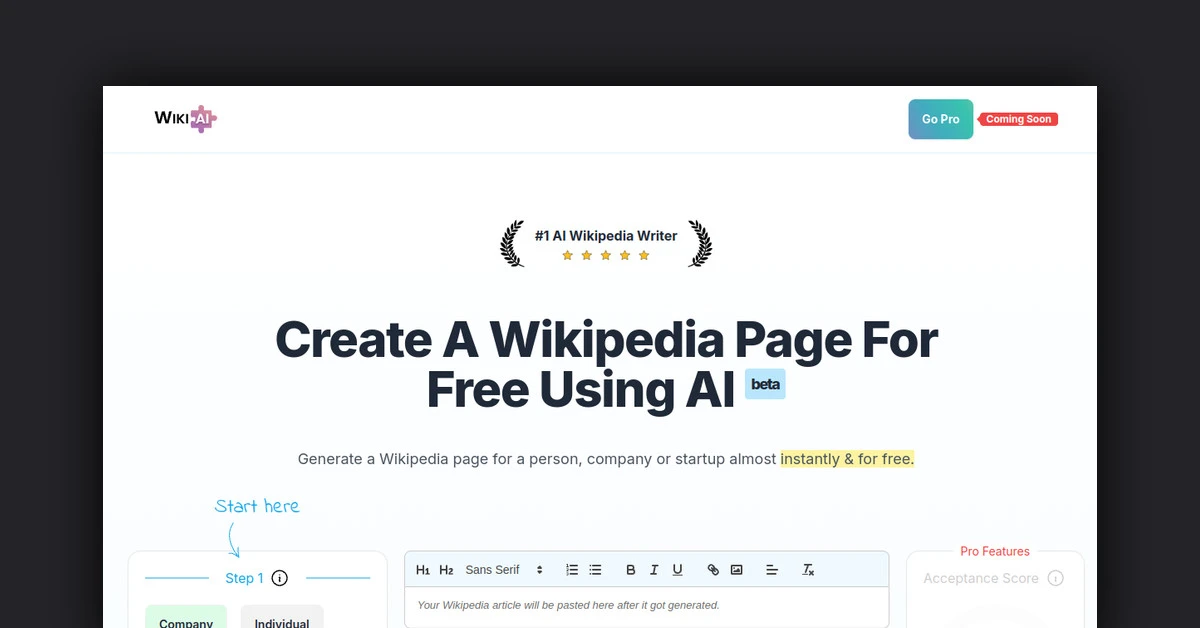Insert an image via the image icon
The width and height of the screenshot is (1200, 628).
pos(737,569)
